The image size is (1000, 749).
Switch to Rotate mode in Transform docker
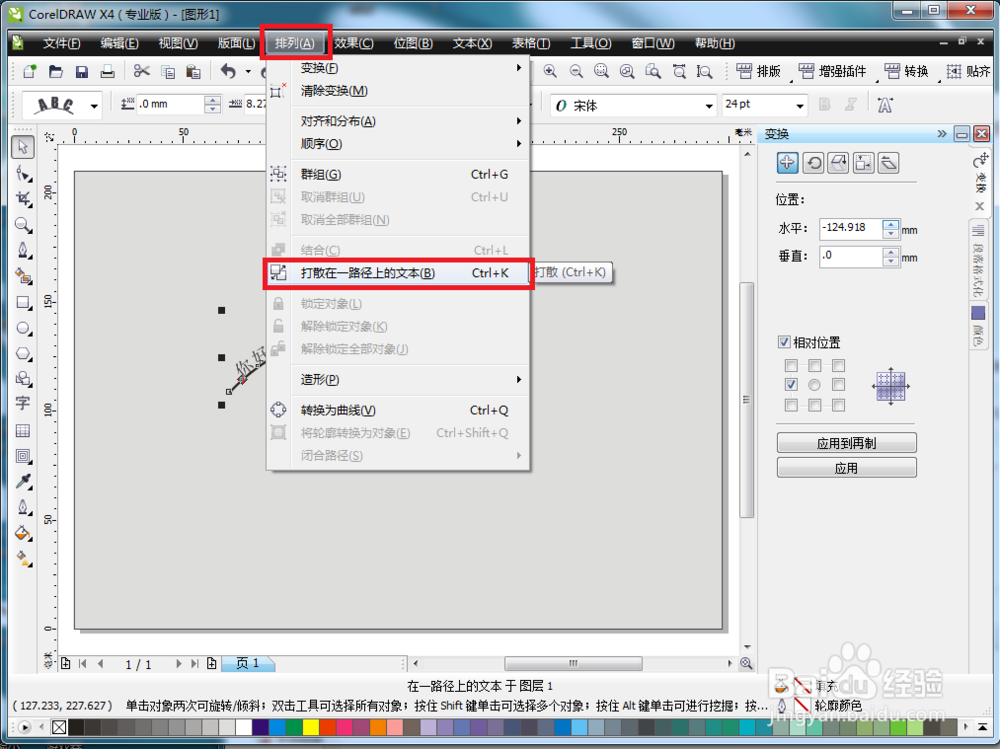tap(813, 163)
